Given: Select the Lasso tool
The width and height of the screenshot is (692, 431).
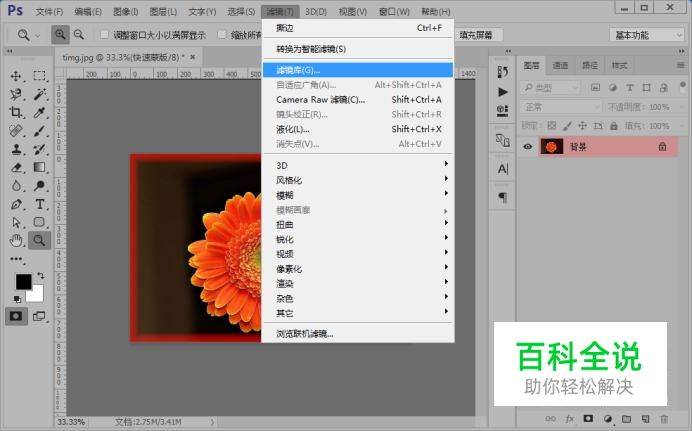Looking at the screenshot, I should (16, 94).
